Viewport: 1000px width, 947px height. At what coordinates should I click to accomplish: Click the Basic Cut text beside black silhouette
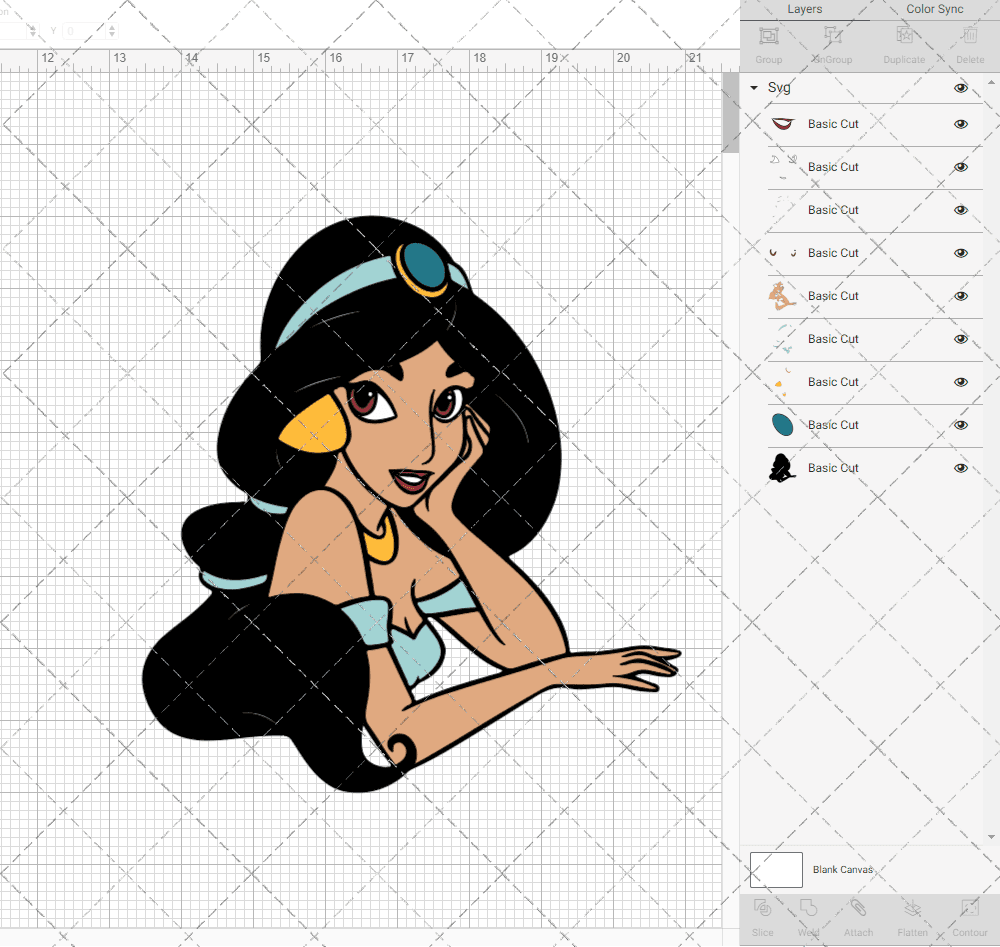tap(833, 467)
